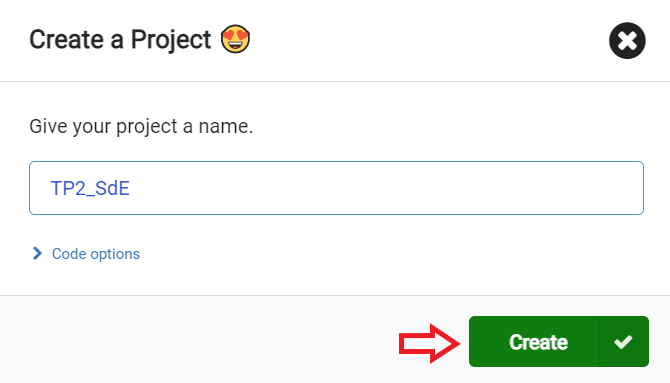Dismiss the dialog with the black X icon
The width and height of the screenshot is (670, 383).
pos(627,41)
